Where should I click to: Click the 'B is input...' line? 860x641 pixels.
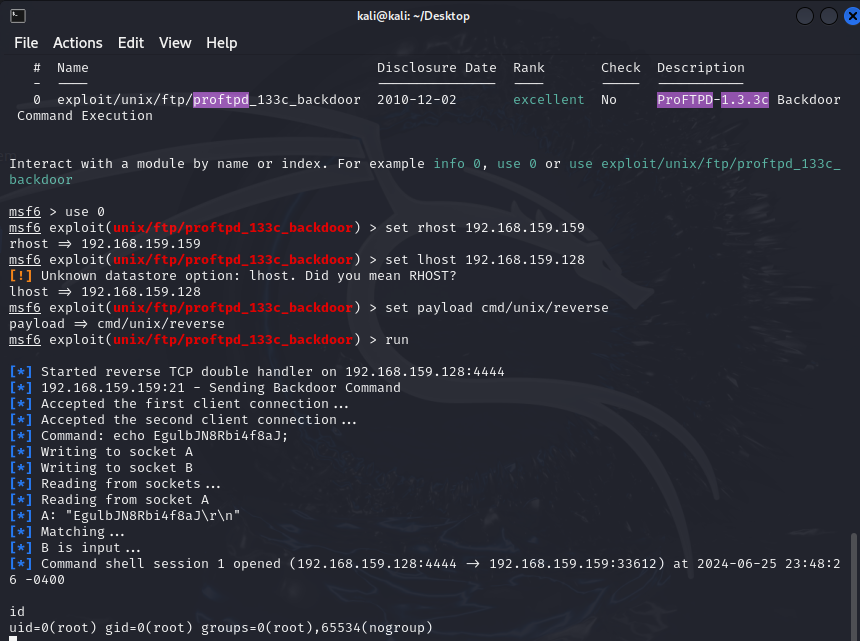click(x=75, y=547)
